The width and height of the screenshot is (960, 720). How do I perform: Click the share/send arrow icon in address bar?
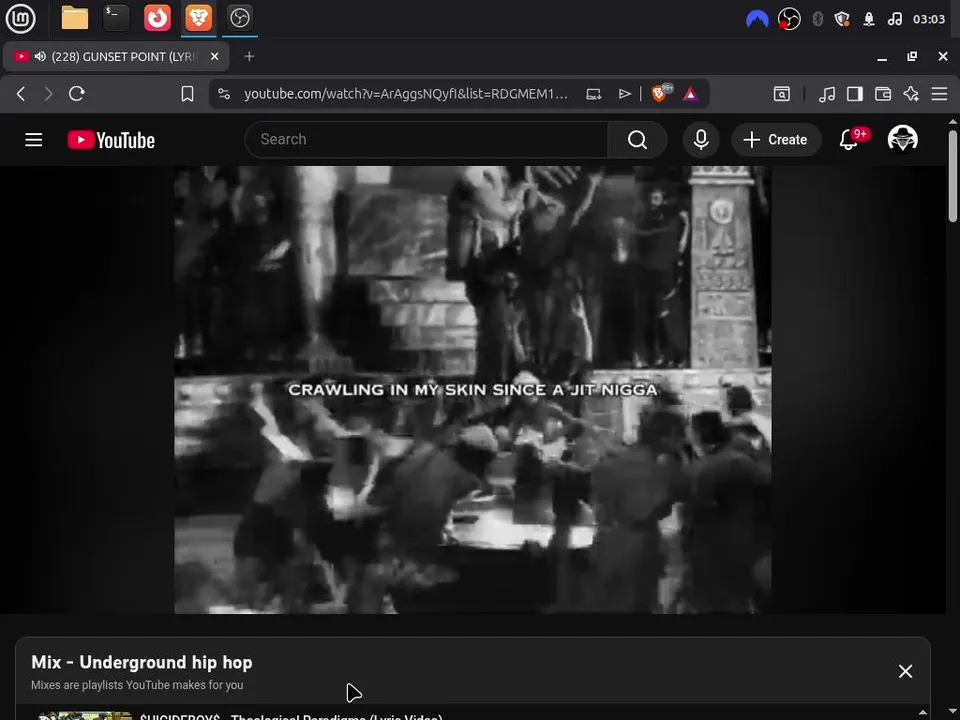point(624,94)
